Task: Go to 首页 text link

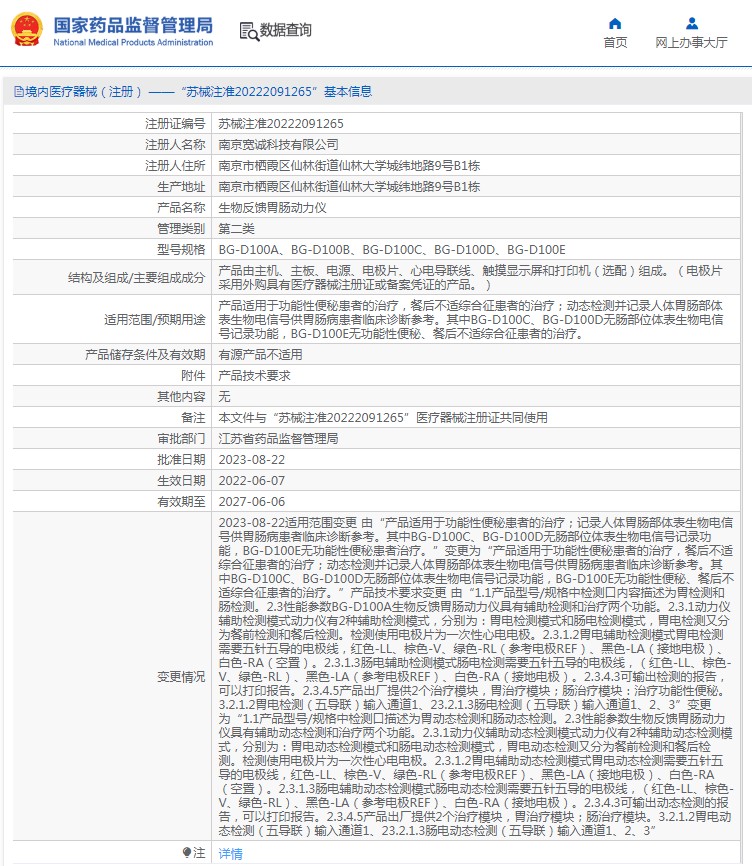Action: tap(615, 43)
